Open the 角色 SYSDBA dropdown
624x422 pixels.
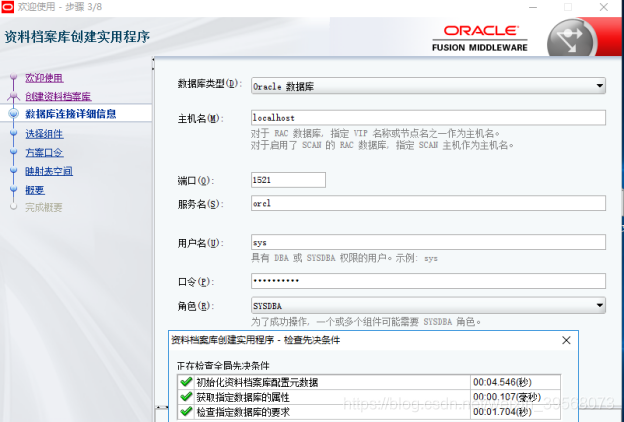point(428,306)
